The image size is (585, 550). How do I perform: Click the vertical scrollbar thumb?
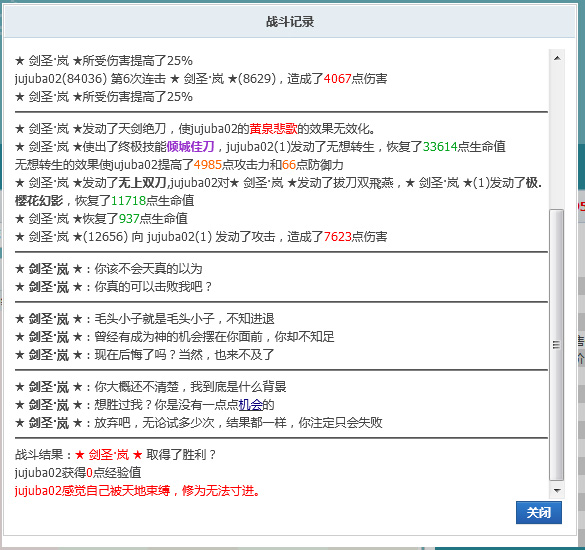[x=557, y=345]
